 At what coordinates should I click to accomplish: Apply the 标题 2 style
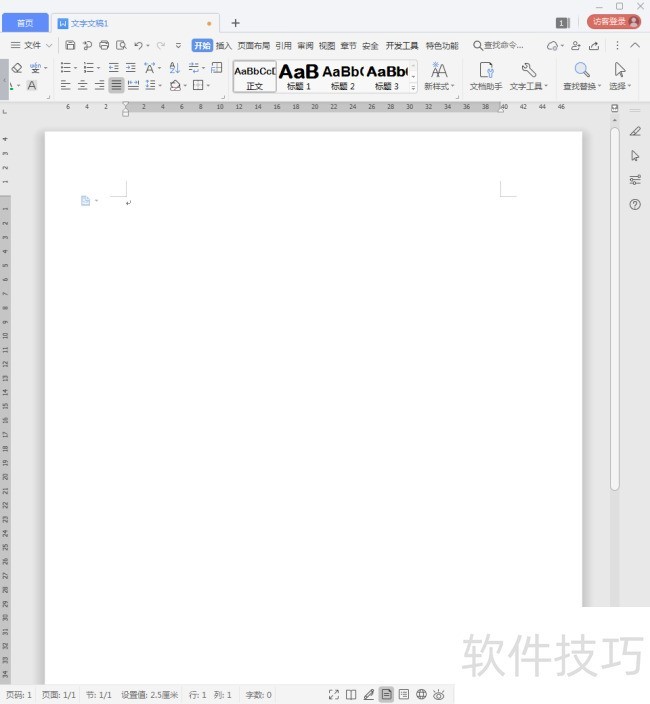(x=343, y=76)
